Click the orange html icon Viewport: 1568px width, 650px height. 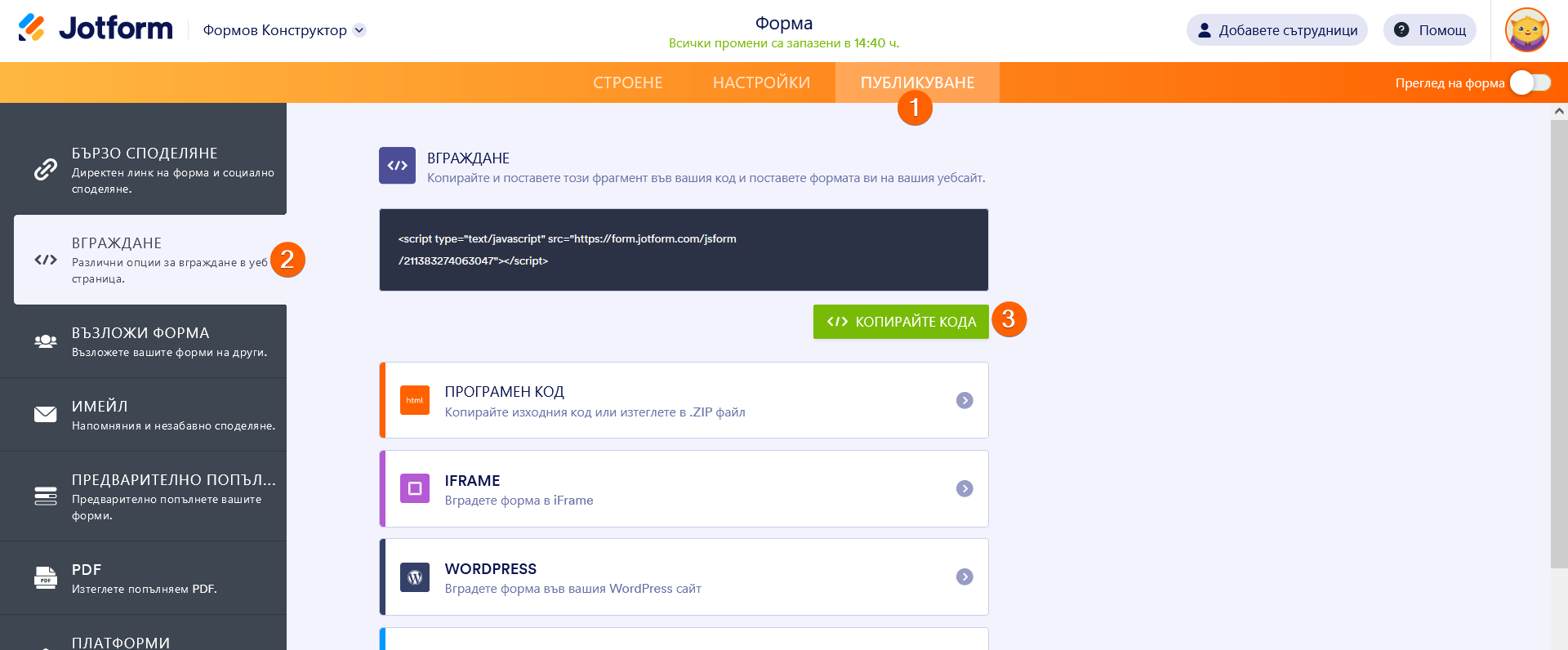[415, 400]
